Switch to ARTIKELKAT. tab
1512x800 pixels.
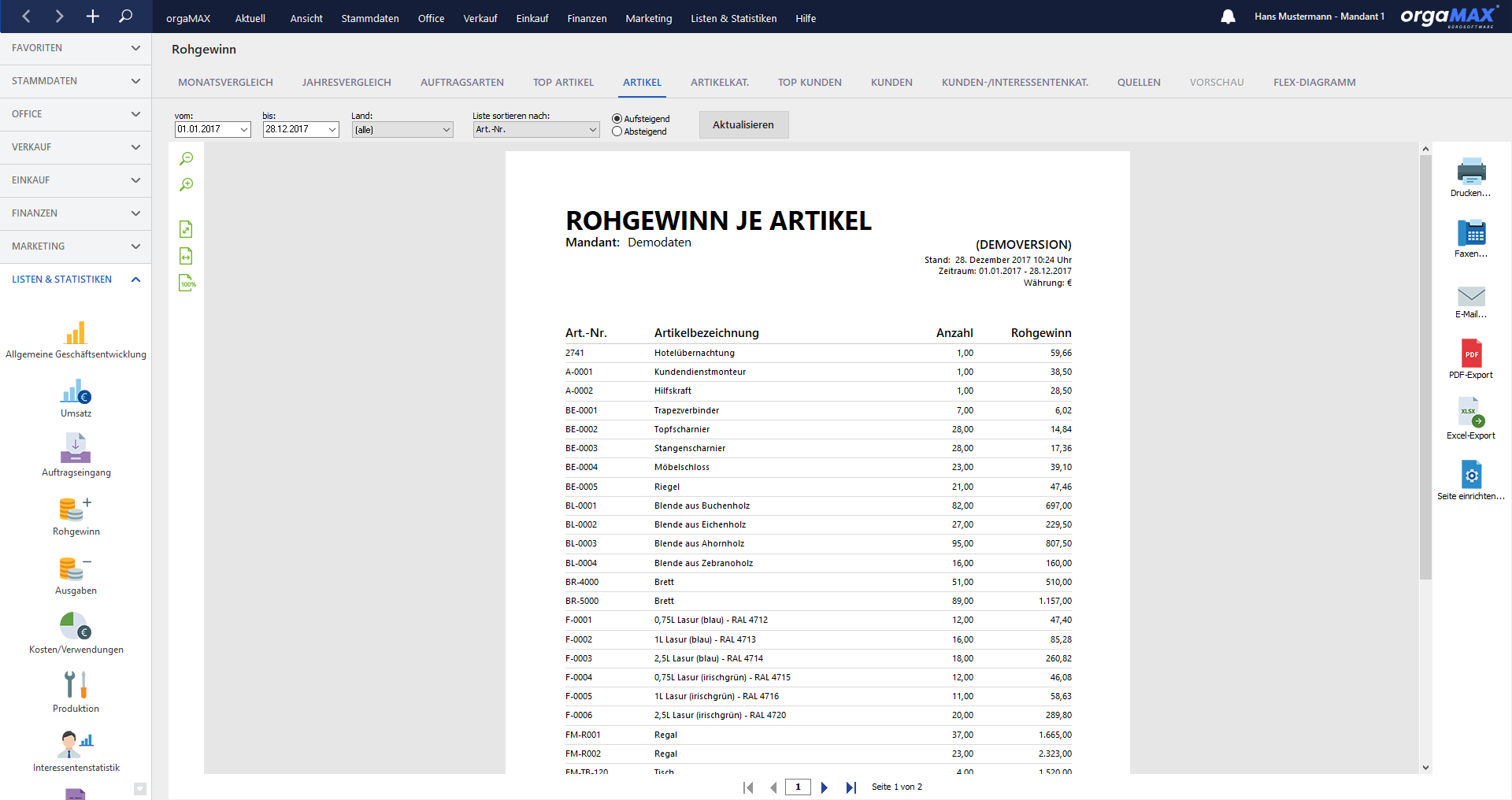pyautogui.click(x=720, y=82)
